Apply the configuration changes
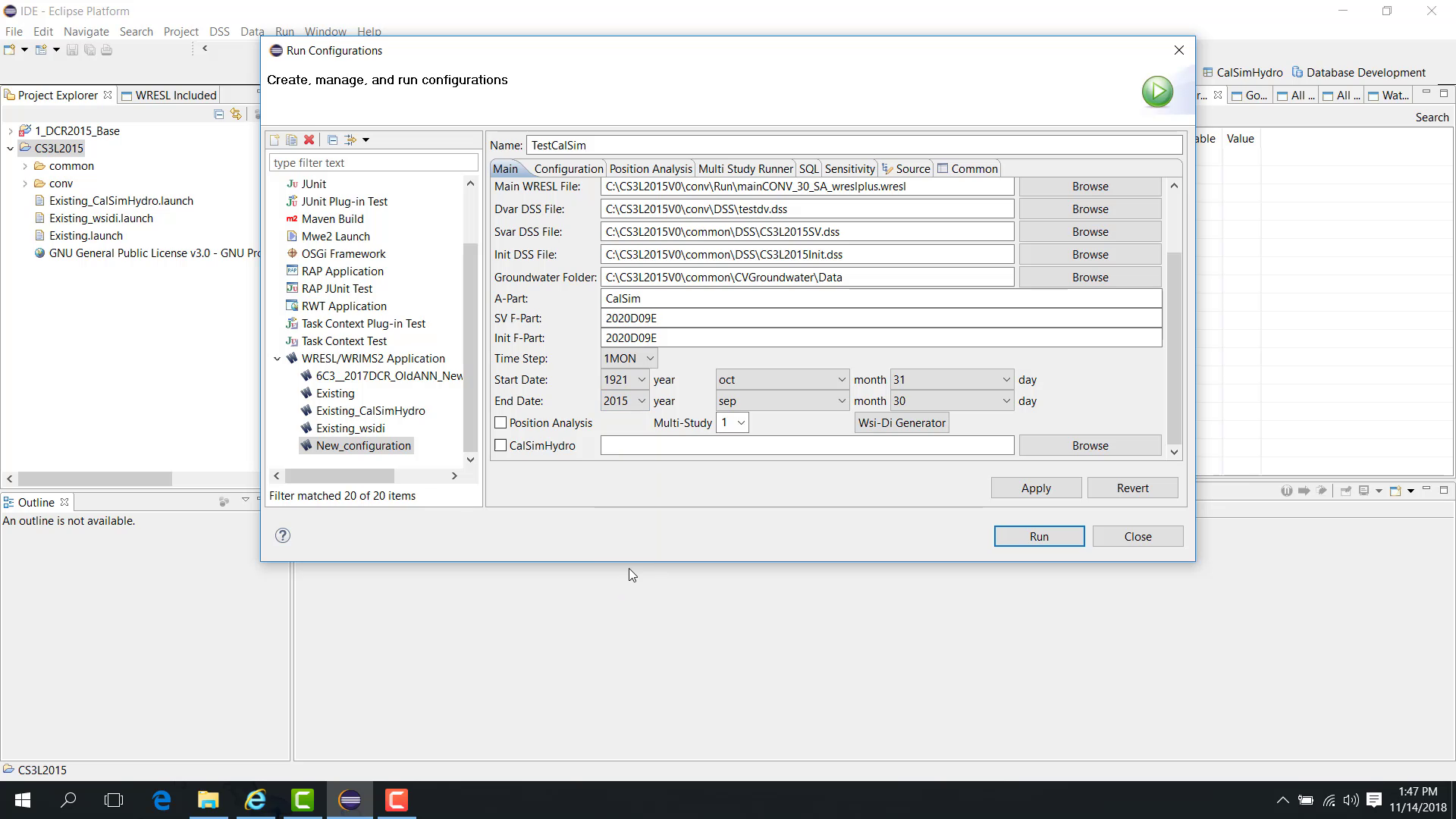The width and height of the screenshot is (1456, 819). (1036, 488)
